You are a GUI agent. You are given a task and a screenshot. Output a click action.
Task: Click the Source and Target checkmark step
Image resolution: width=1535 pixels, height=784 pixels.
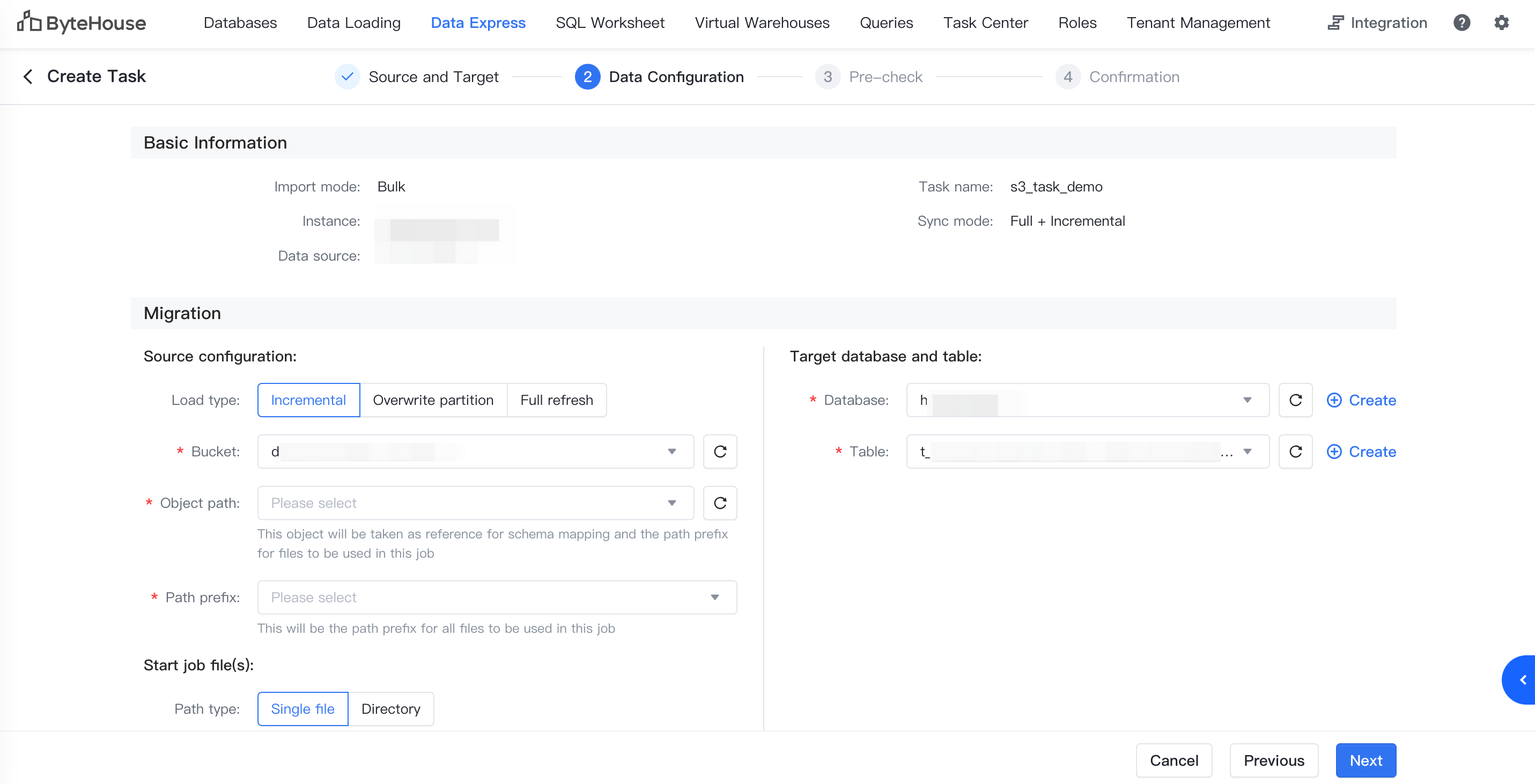tap(348, 77)
